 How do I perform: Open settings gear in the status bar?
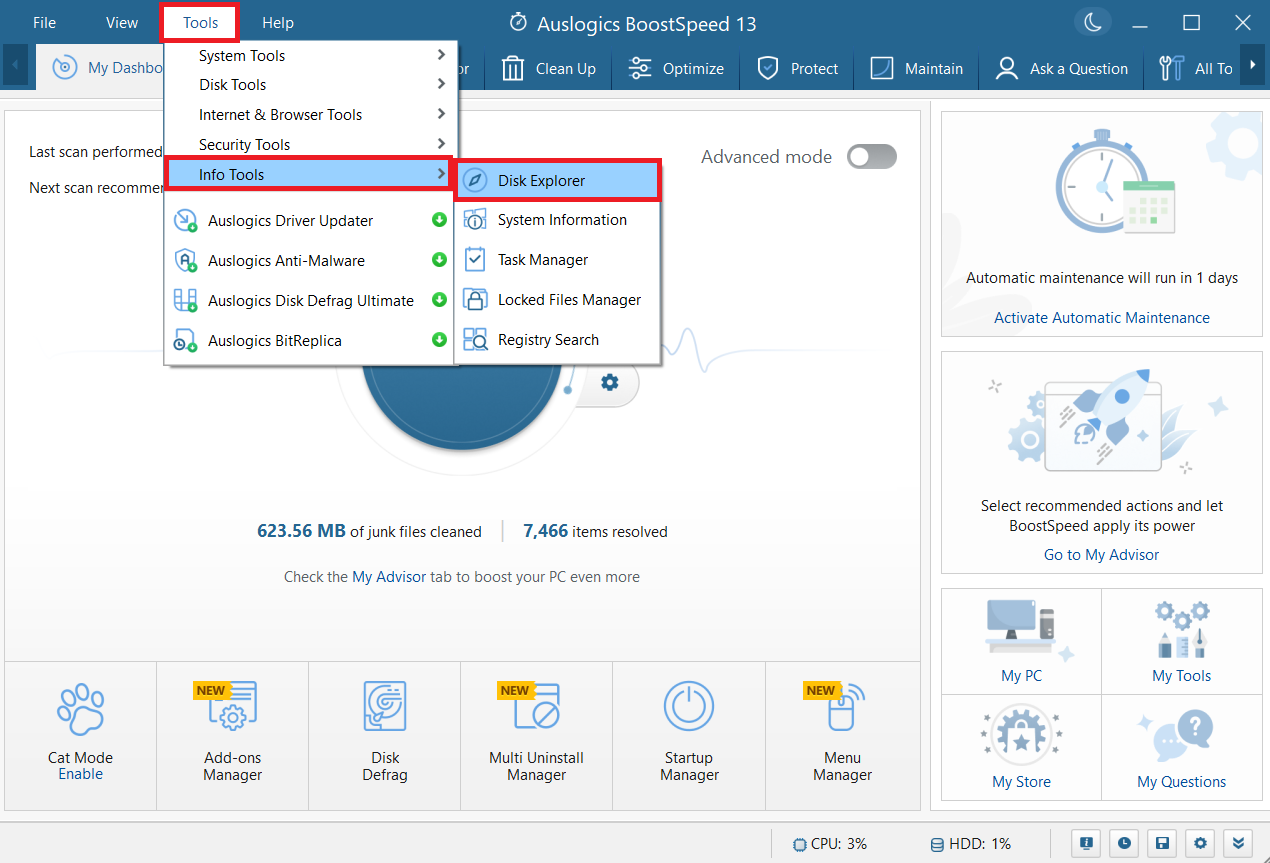click(x=1199, y=843)
